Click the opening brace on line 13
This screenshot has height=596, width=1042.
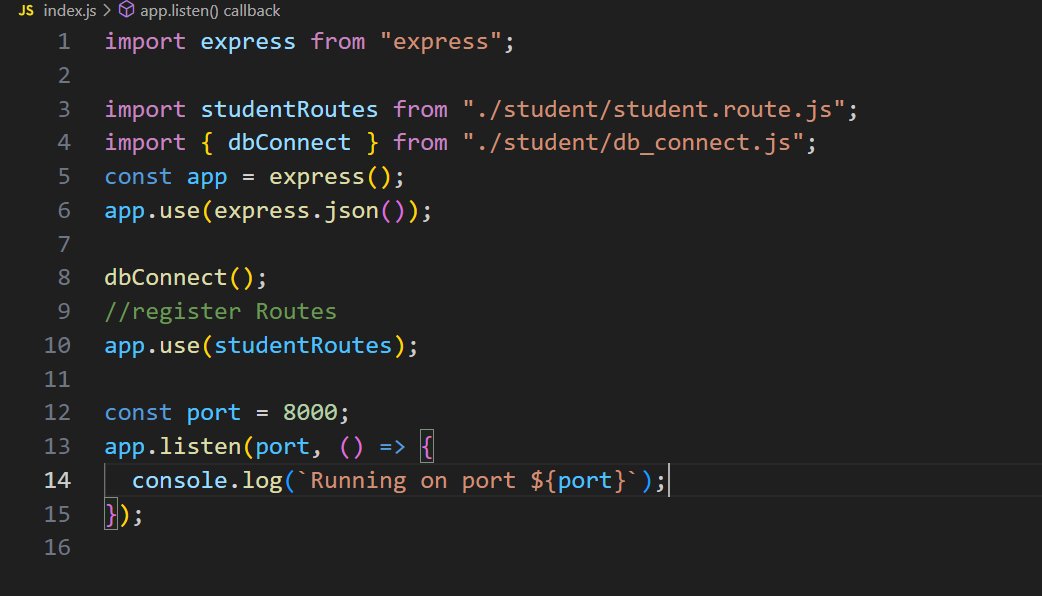coord(427,447)
